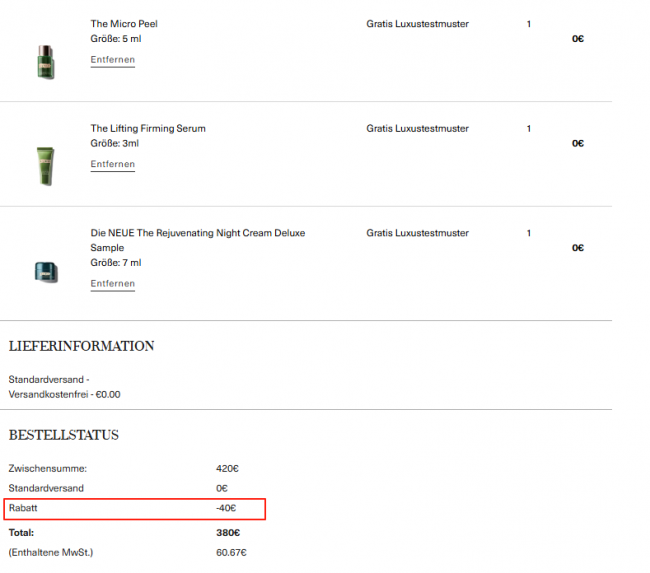Click the LIEFERINFORMATION heading
The height and width of the screenshot is (573, 650).
81,346
